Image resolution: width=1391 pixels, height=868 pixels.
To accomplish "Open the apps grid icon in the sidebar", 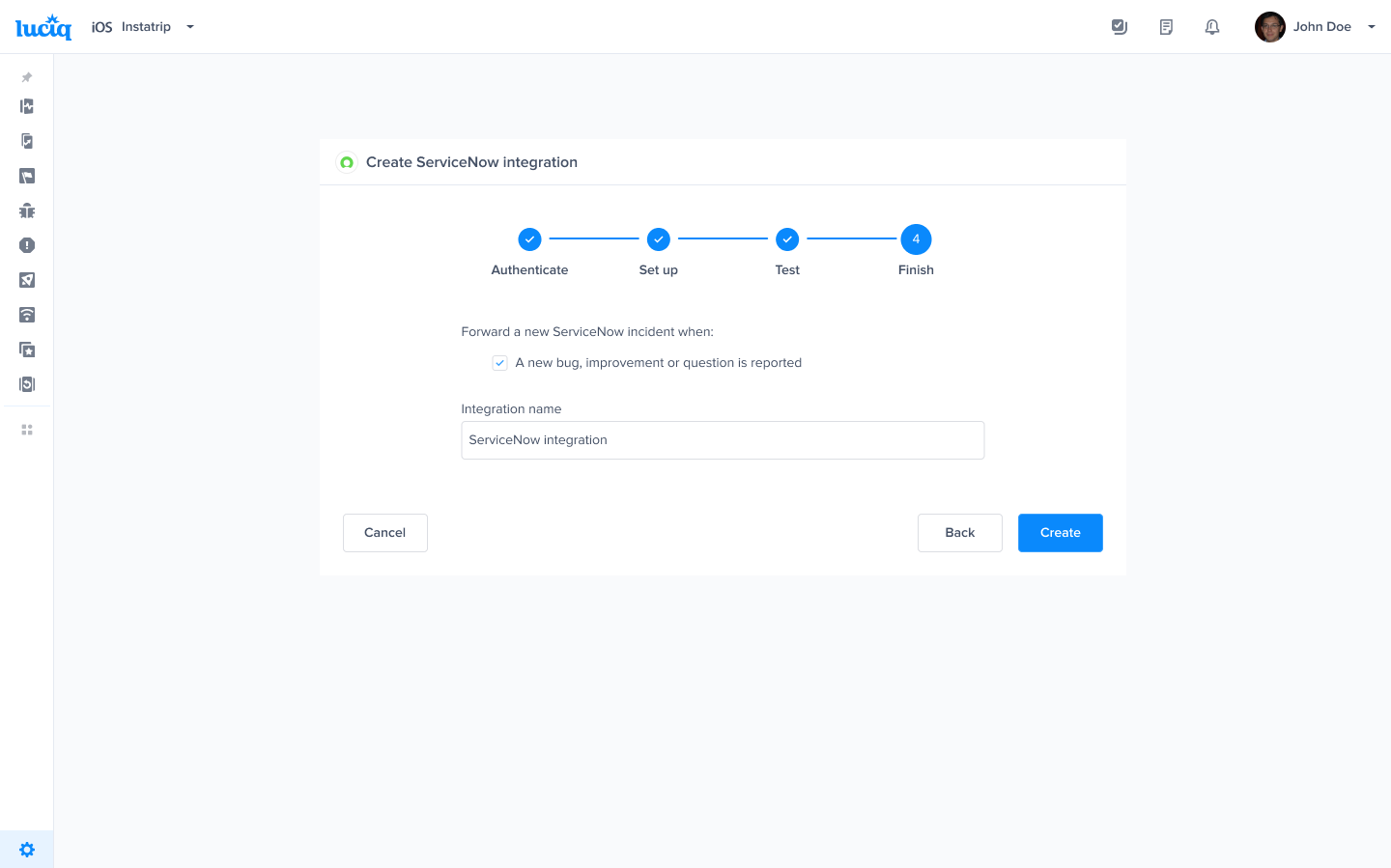I will click(26, 429).
